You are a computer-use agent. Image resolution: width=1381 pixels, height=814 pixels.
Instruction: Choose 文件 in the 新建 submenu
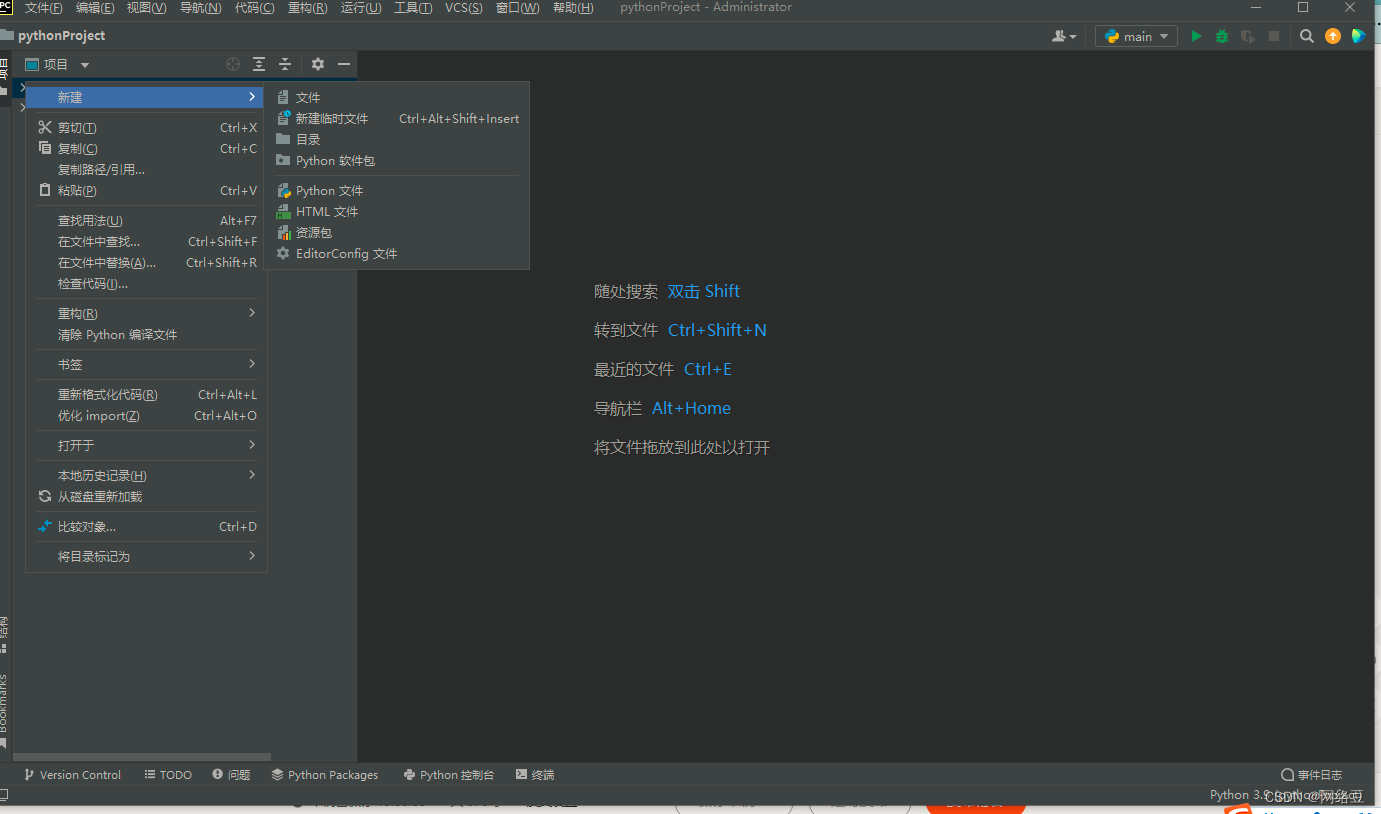[396, 97]
